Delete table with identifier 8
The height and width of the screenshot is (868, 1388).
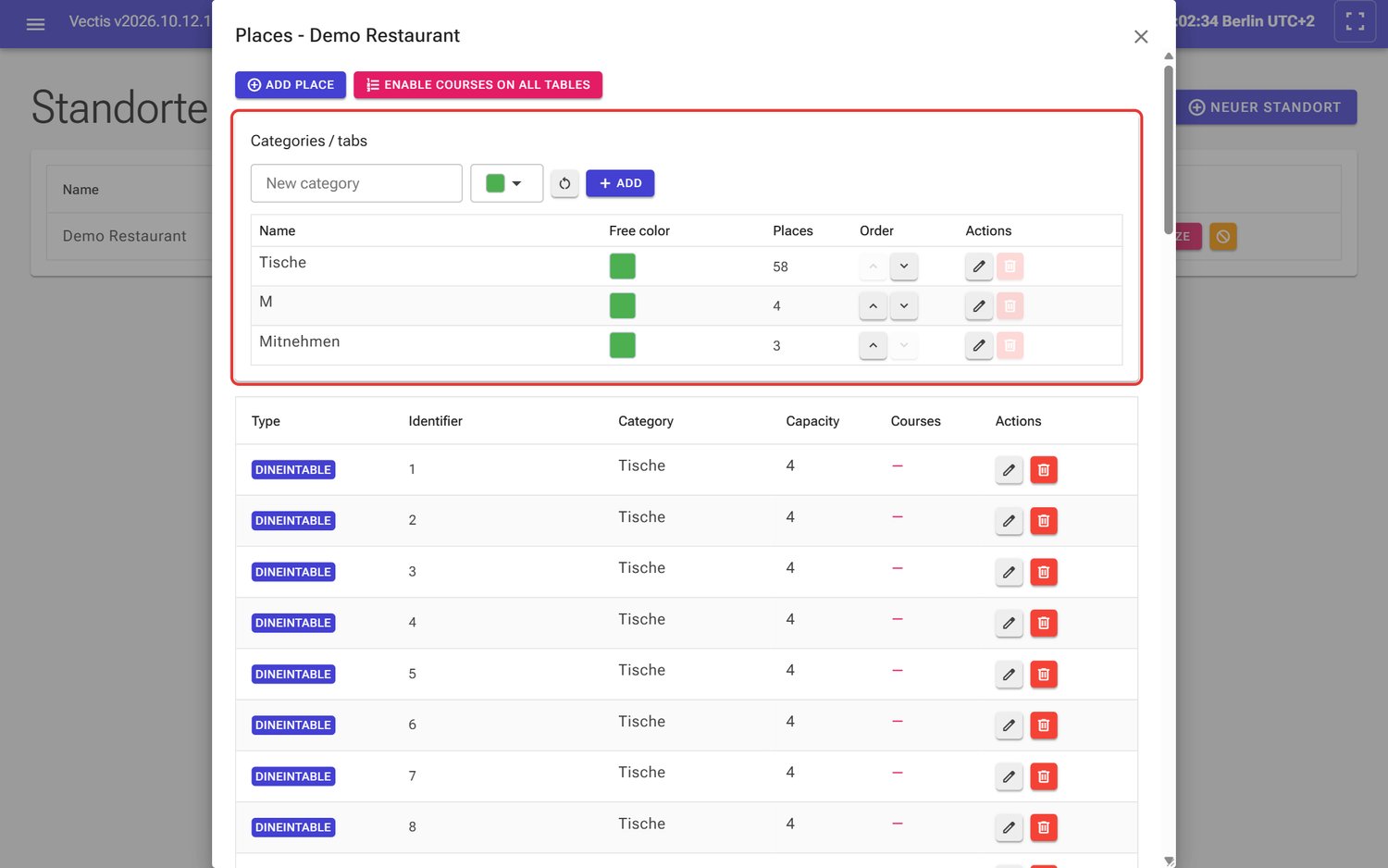1044,827
